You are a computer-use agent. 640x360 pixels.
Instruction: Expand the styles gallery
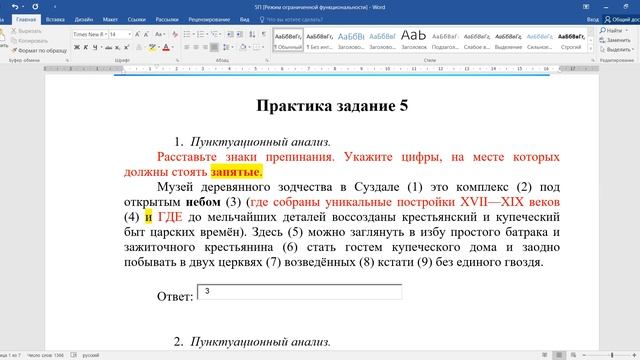point(591,49)
